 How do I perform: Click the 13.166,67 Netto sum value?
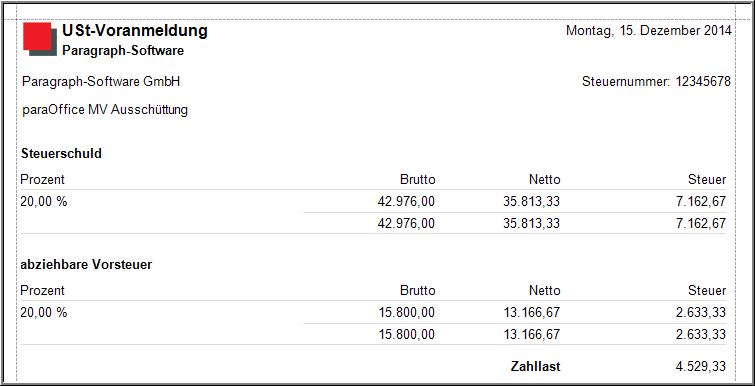pyautogui.click(x=532, y=334)
